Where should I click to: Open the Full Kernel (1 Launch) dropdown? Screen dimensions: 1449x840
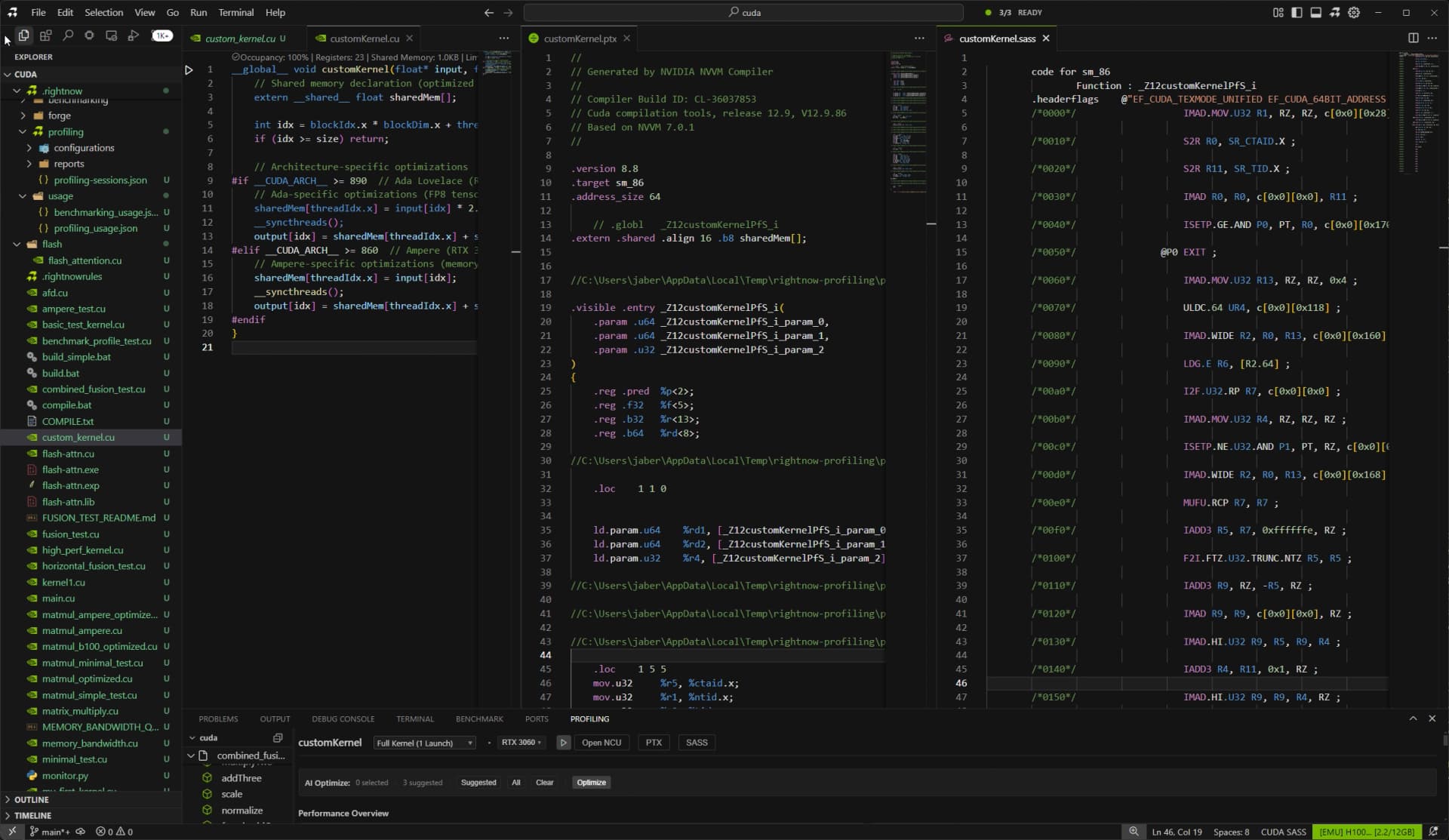(424, 743)
